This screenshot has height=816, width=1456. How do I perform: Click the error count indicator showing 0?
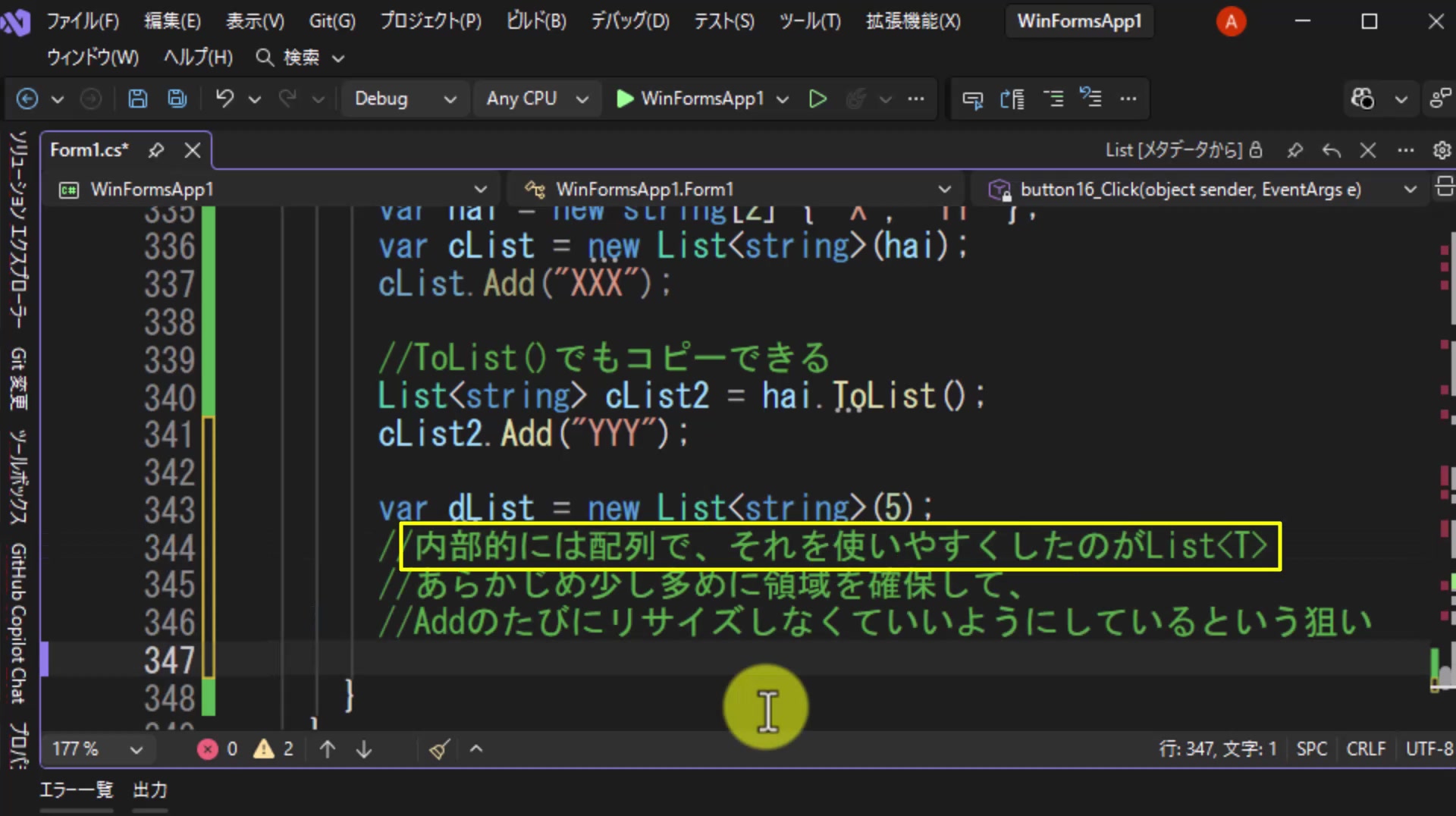217,749
